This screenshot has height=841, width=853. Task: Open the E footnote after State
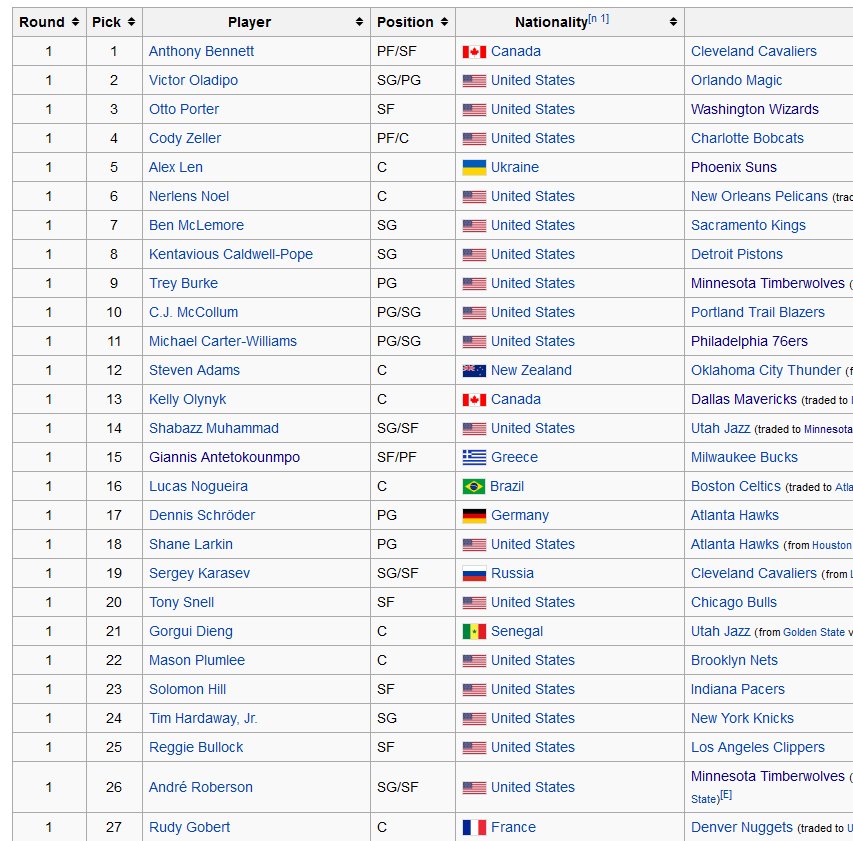tap(726, 795)
